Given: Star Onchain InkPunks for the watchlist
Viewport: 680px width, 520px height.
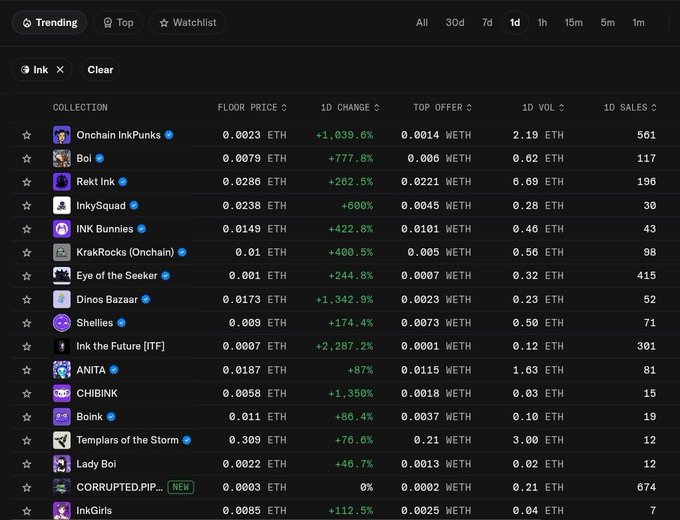Looking at the screenshot, I should click(27, 135).
